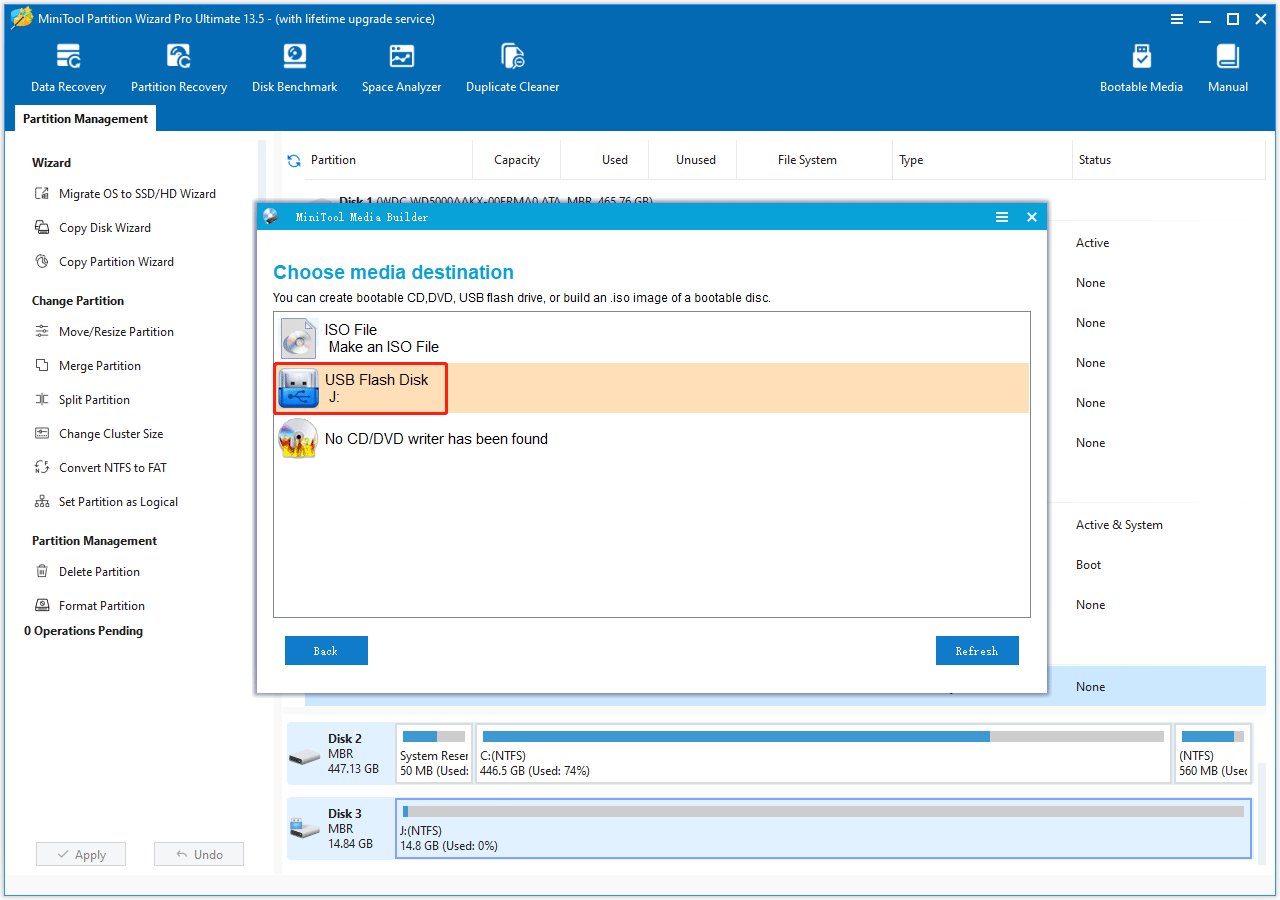Switch to the Partition Management tab
1280x900 pixels.
click(x=85, y=118)
